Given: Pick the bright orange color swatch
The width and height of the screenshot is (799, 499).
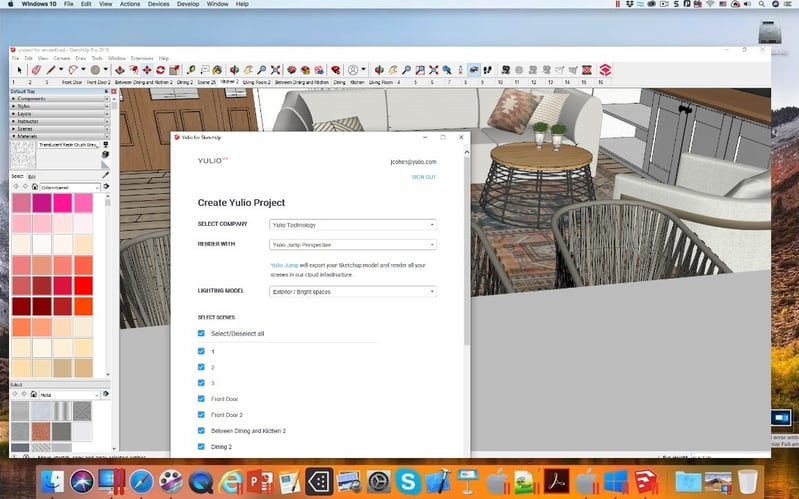Looking at the screenshot, I should click(x=83, y=306).
